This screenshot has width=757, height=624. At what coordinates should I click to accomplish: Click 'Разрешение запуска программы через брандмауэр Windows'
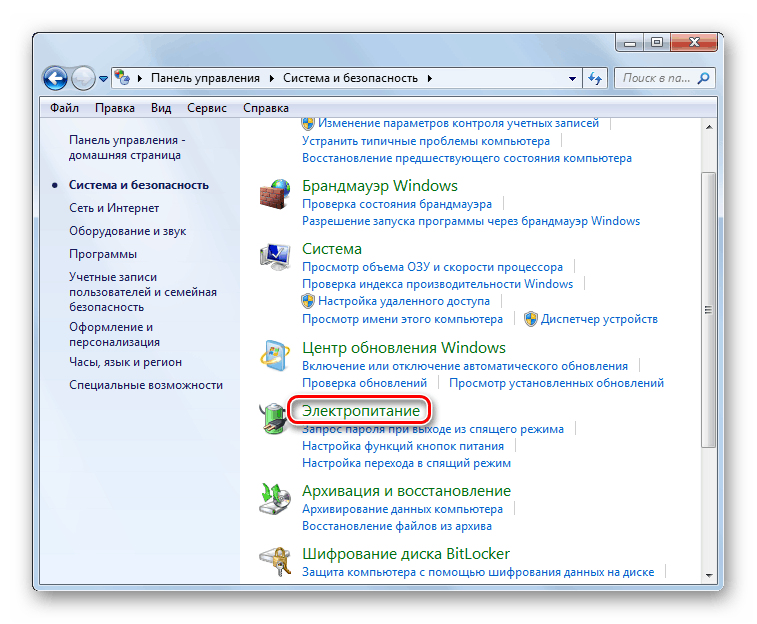point(471,221)
